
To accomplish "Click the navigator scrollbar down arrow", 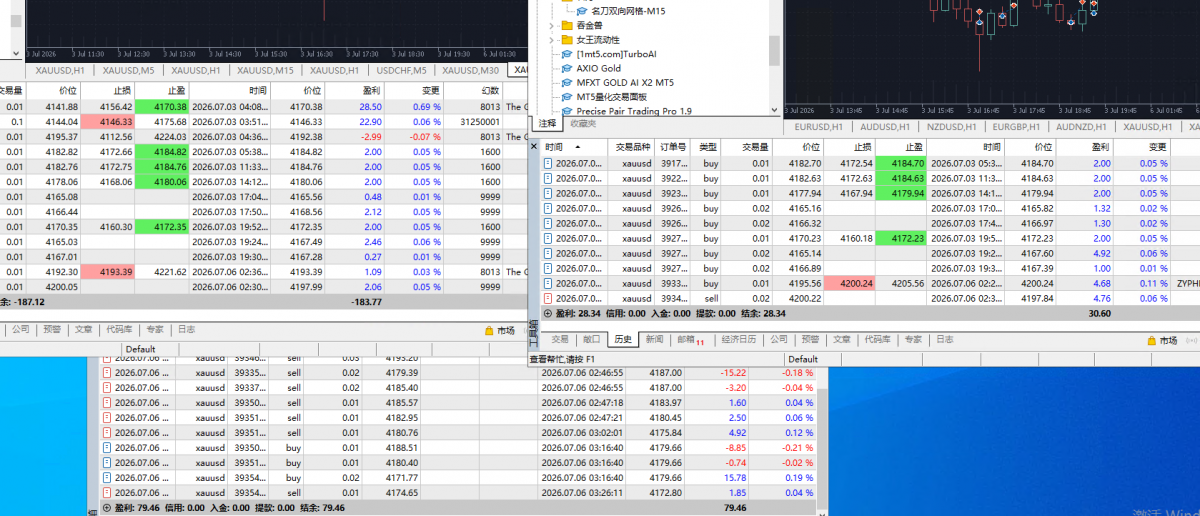I will [x=775, y=110].
